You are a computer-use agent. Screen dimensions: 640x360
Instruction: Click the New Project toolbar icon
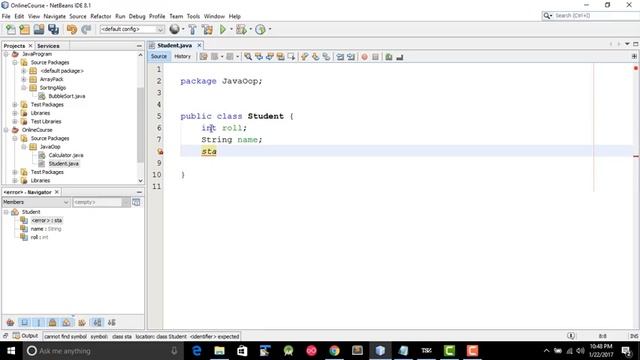24,29
